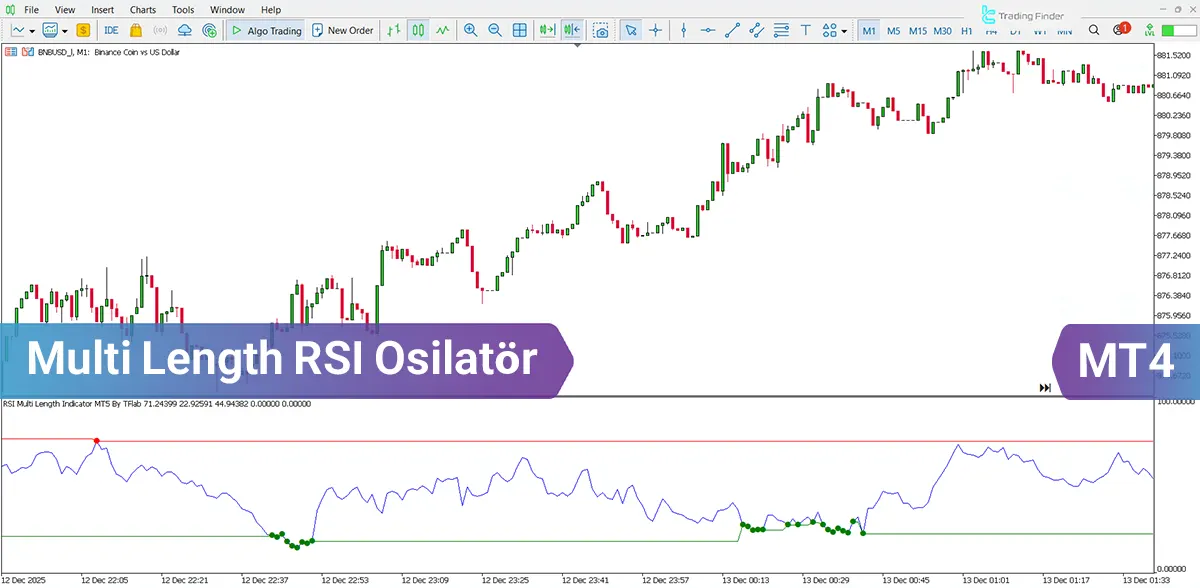Viewport: 1200px width, 588px height.
Task: Open the MetaEditor via the IDE icon
Action: (x=111, y=30)
